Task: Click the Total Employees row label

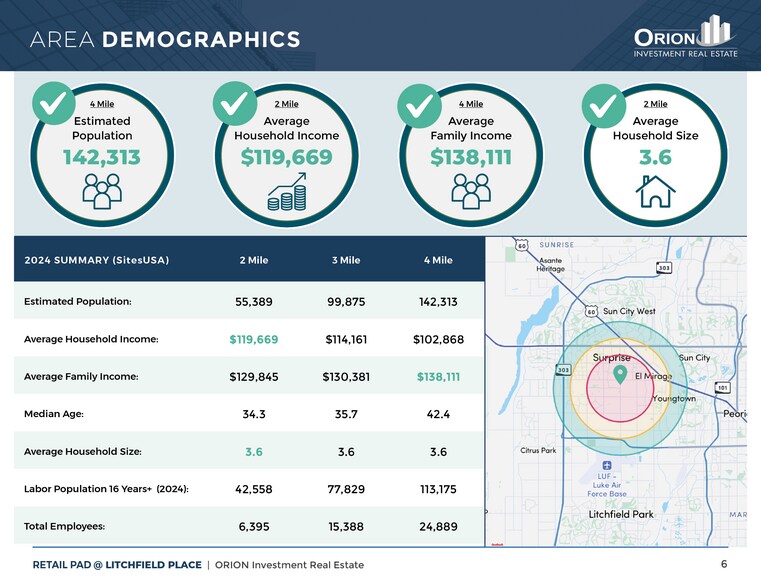Action: click(x=64, y=525)
